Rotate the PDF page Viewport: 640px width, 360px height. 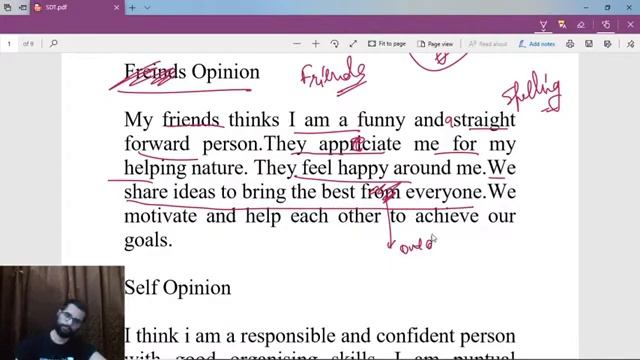click(335, 44)
